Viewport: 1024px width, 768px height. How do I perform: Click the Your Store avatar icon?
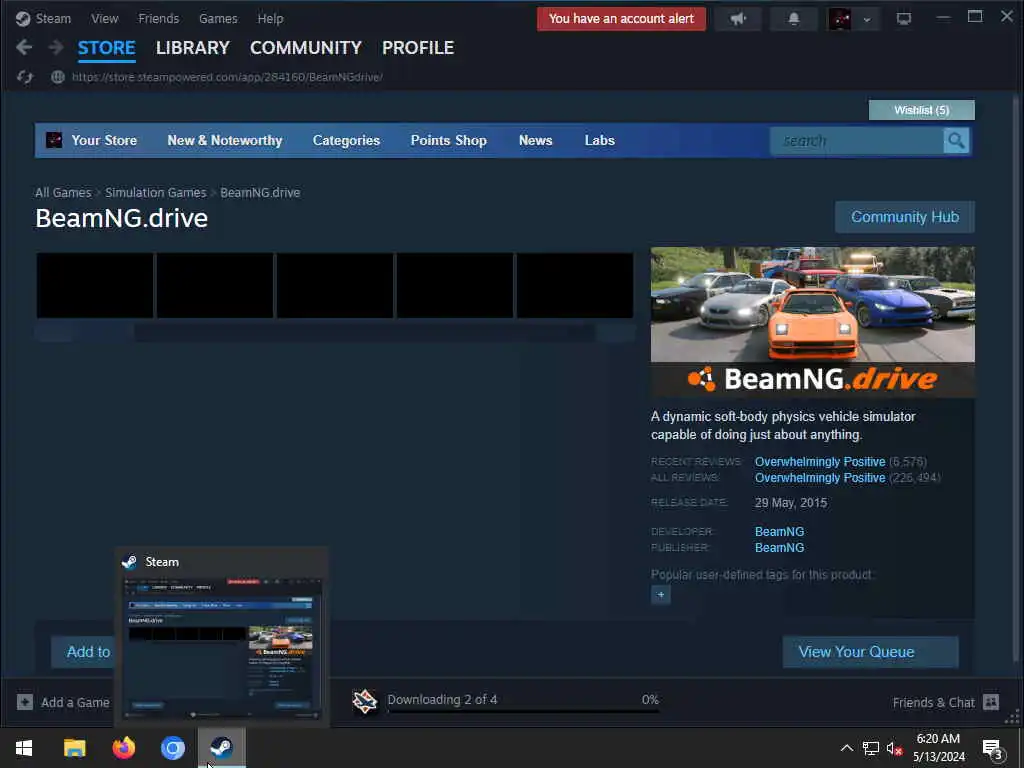(54, 140)
